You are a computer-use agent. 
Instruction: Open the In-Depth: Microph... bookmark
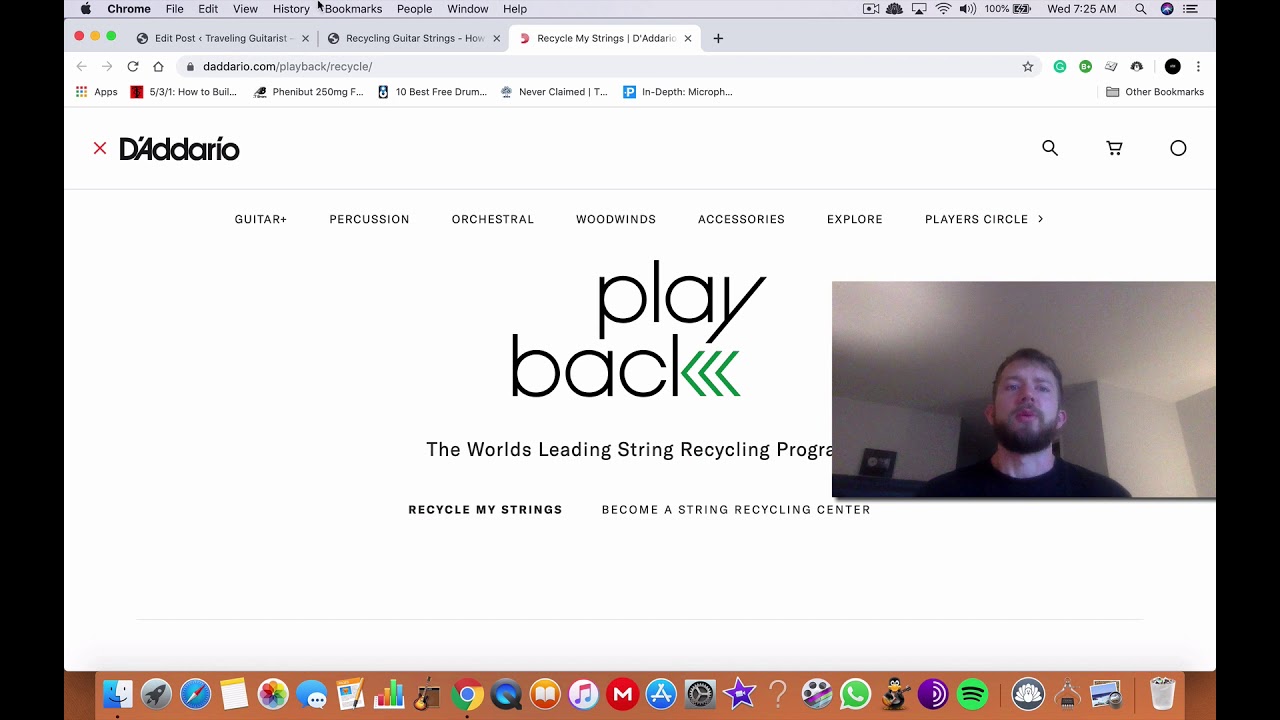pyautogui.click(x=678, y=92)
